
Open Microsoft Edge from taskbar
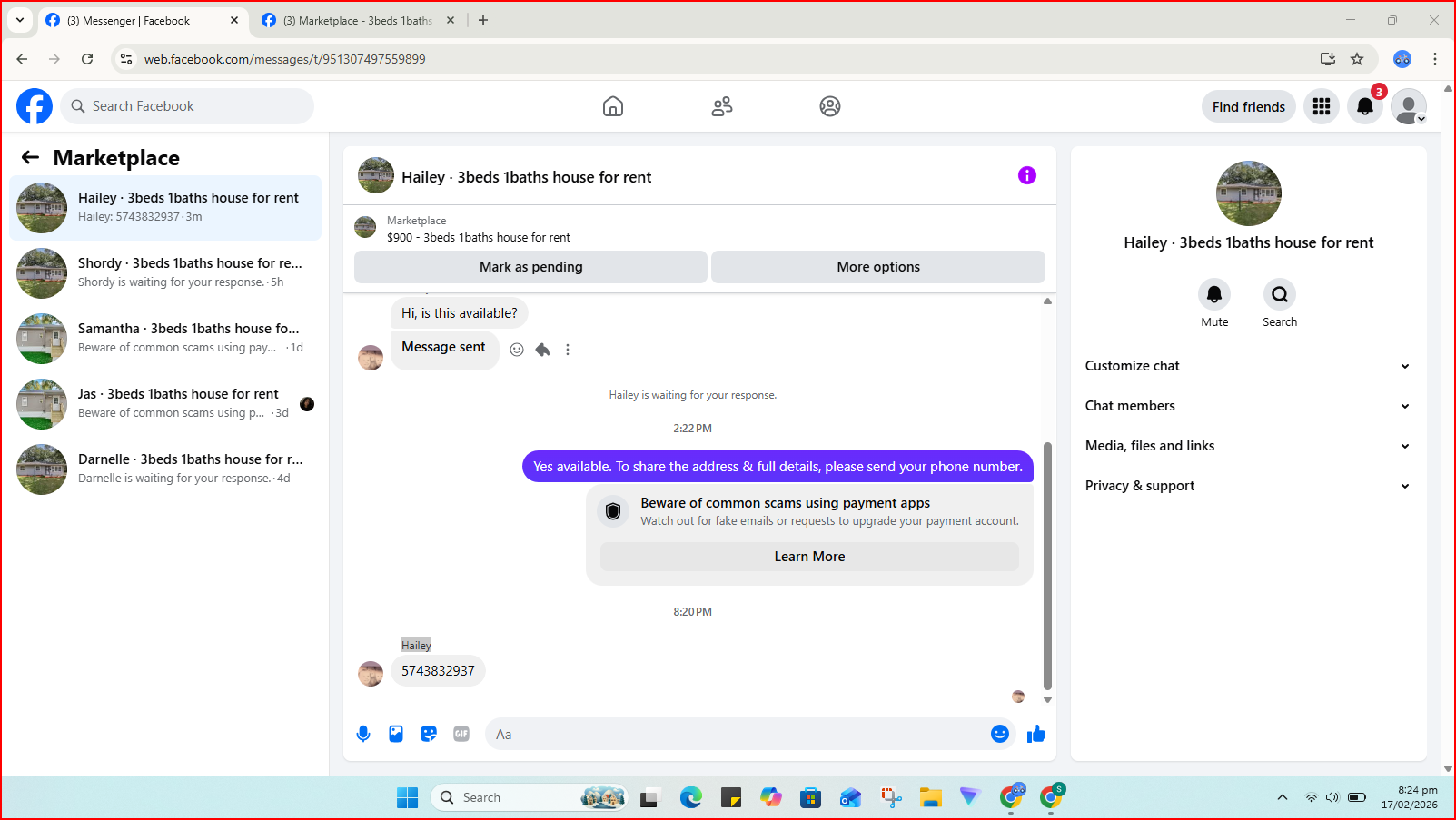pyautogui.click(x=691, y=797)
